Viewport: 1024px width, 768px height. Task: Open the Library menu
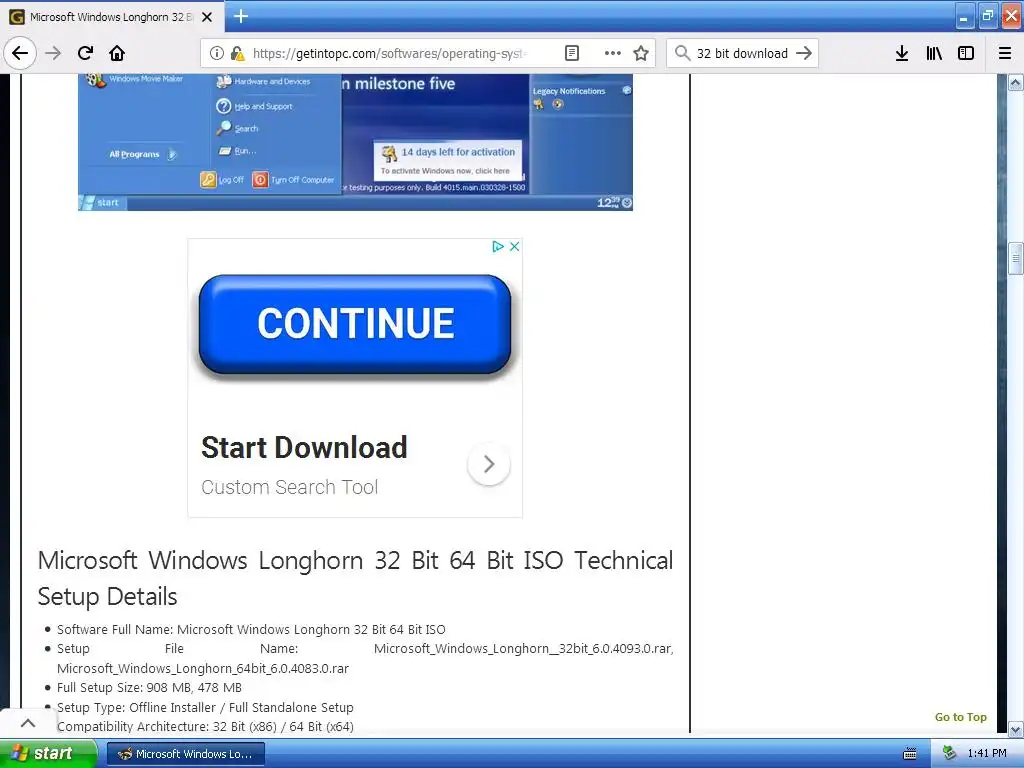pyautogui.click(x=934, y=53)
